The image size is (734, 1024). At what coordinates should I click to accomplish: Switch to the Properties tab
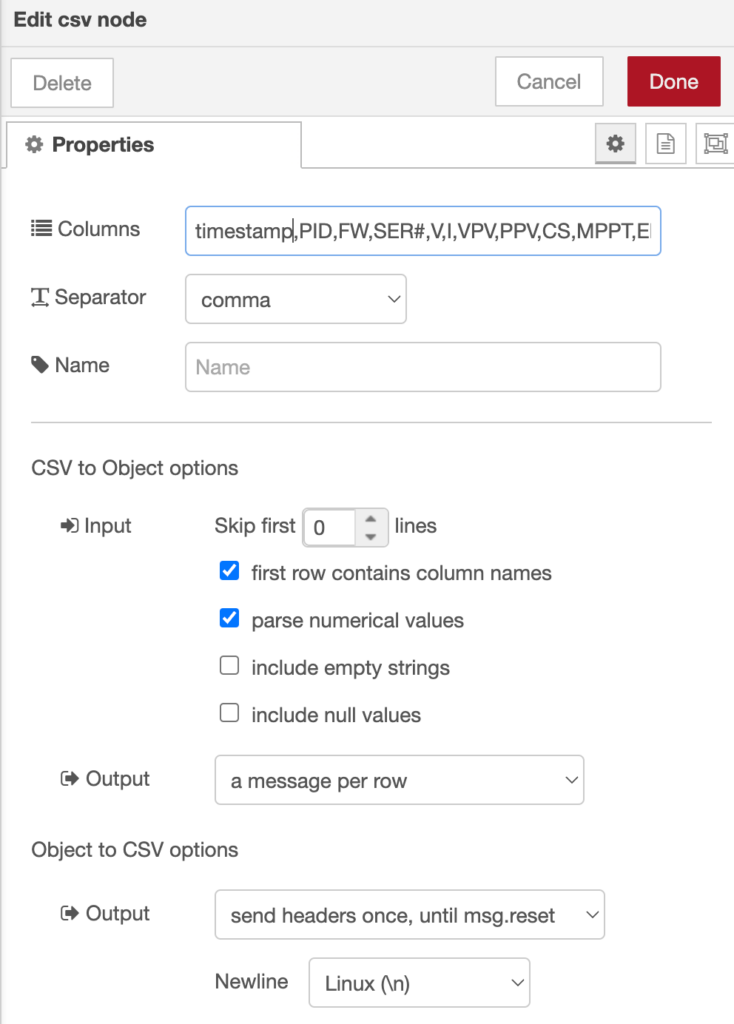(x=100, y=145)
